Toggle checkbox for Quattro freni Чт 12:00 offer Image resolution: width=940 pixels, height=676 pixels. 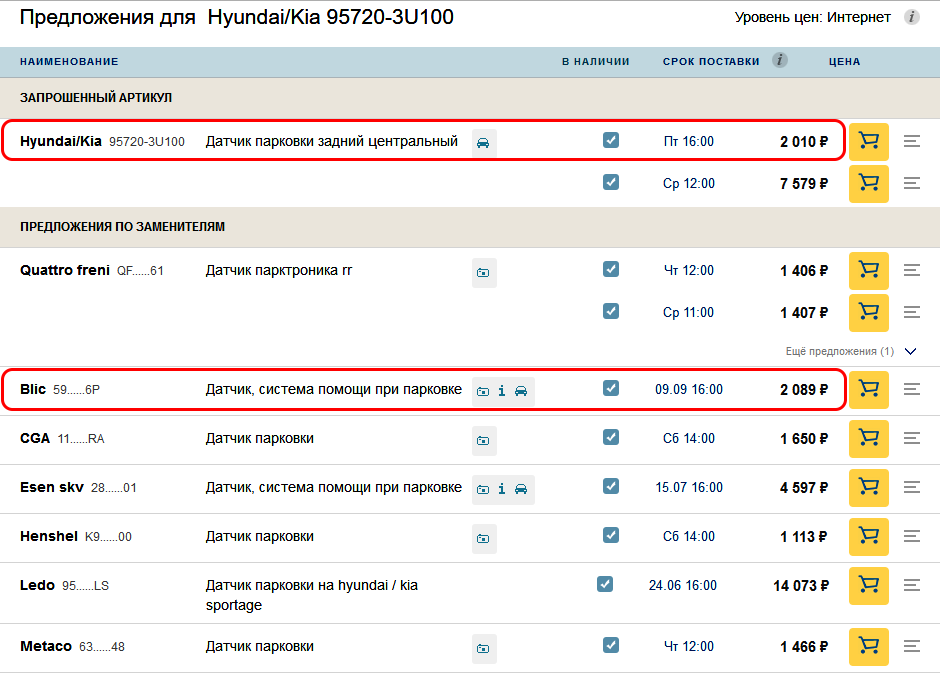(611, 269)
